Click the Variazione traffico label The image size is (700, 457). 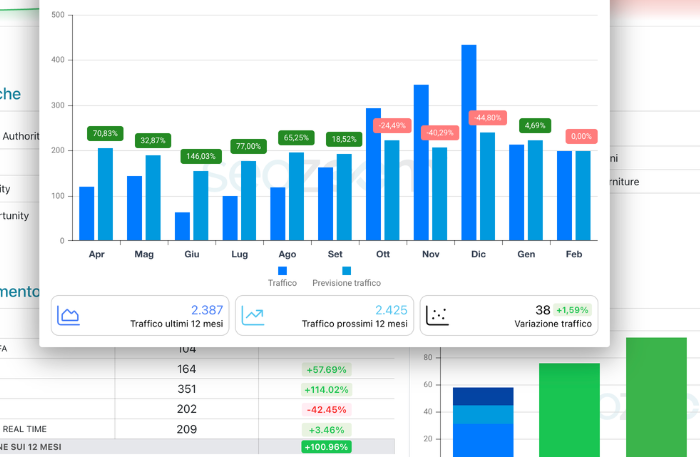tap(553, 324)
